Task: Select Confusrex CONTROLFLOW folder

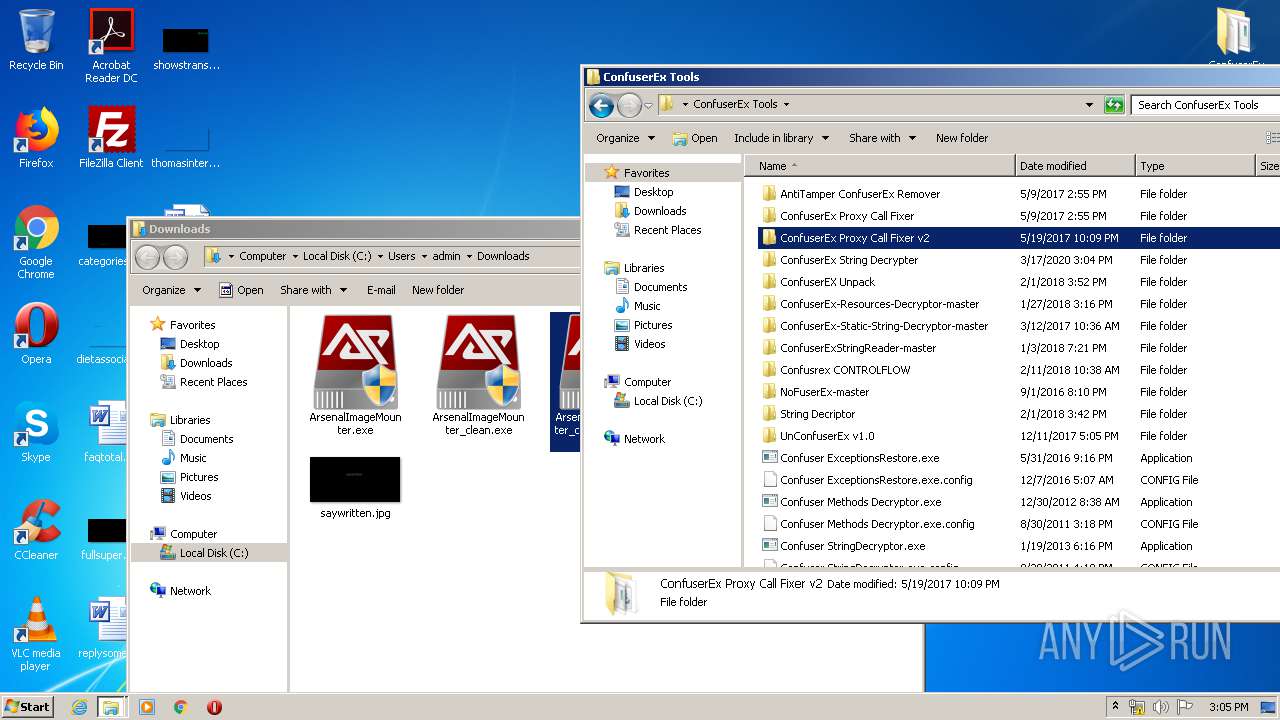Action: [x=844, y=370]
